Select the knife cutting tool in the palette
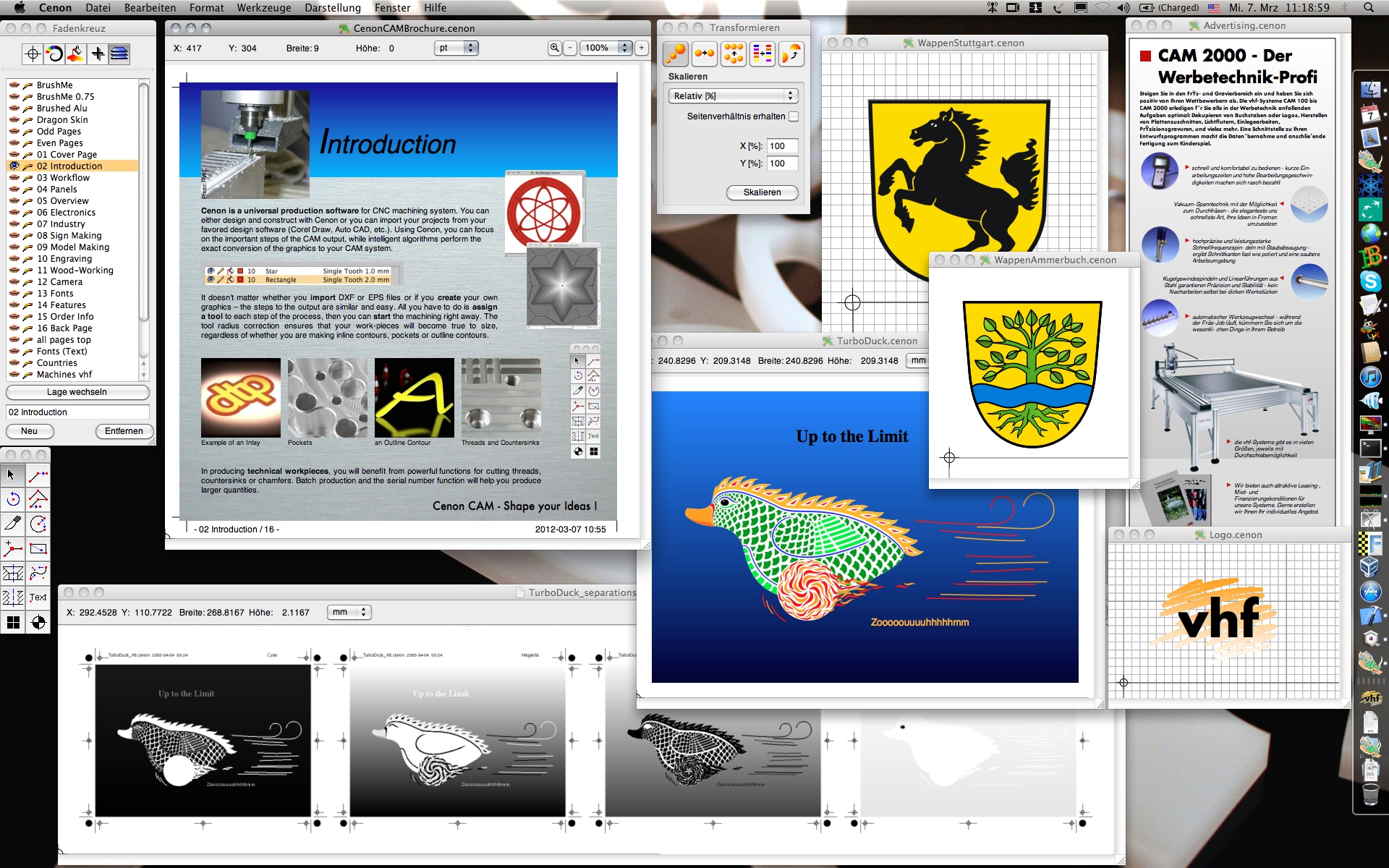Image resolution: width=1389 pixels, height=868 pixels. [12, 524]
